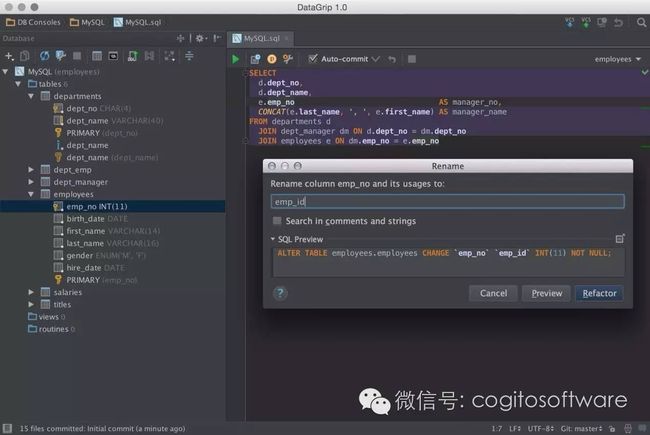Run the query with the green execute button
Image resolution: width=650 pixels, height=435 pixels.
[235, 59]
